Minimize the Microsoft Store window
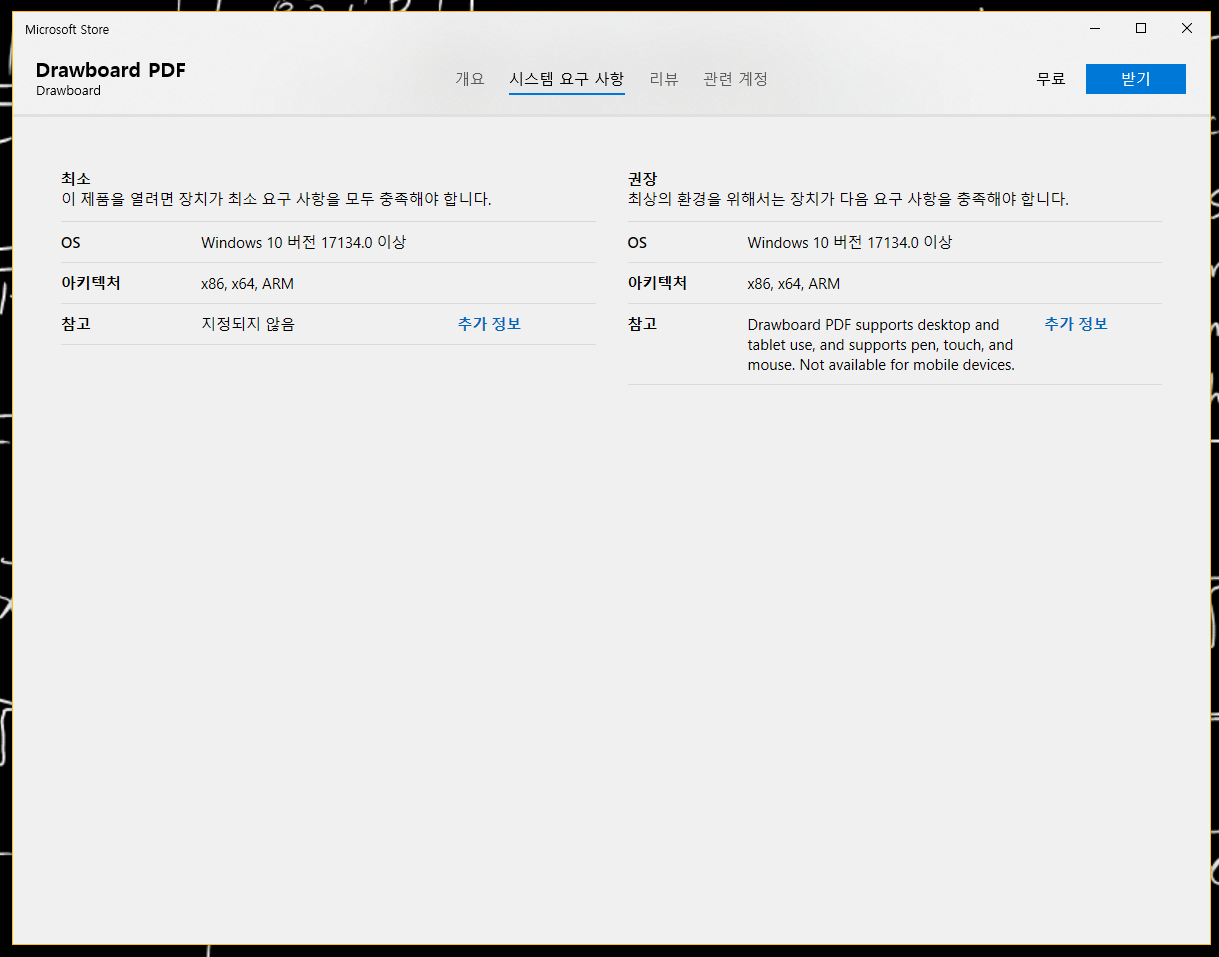The height and width of the screenshot is (957, 1219). (1095, 28)
